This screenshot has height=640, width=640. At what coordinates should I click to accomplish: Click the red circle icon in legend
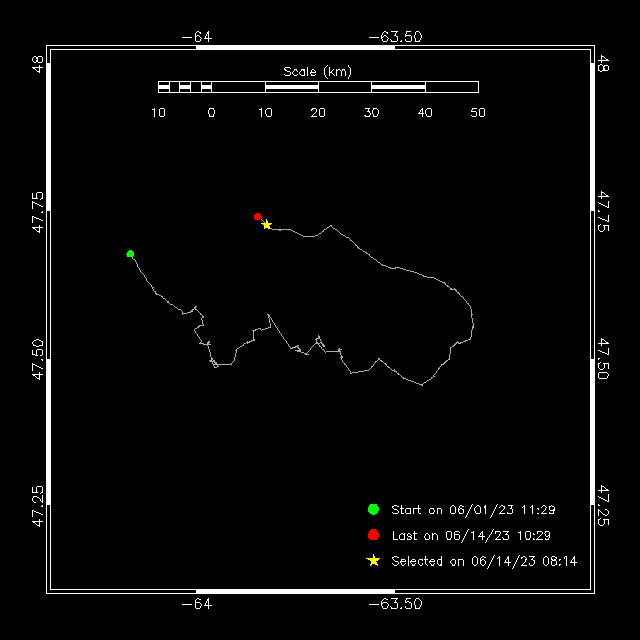[x=373, y=535]
